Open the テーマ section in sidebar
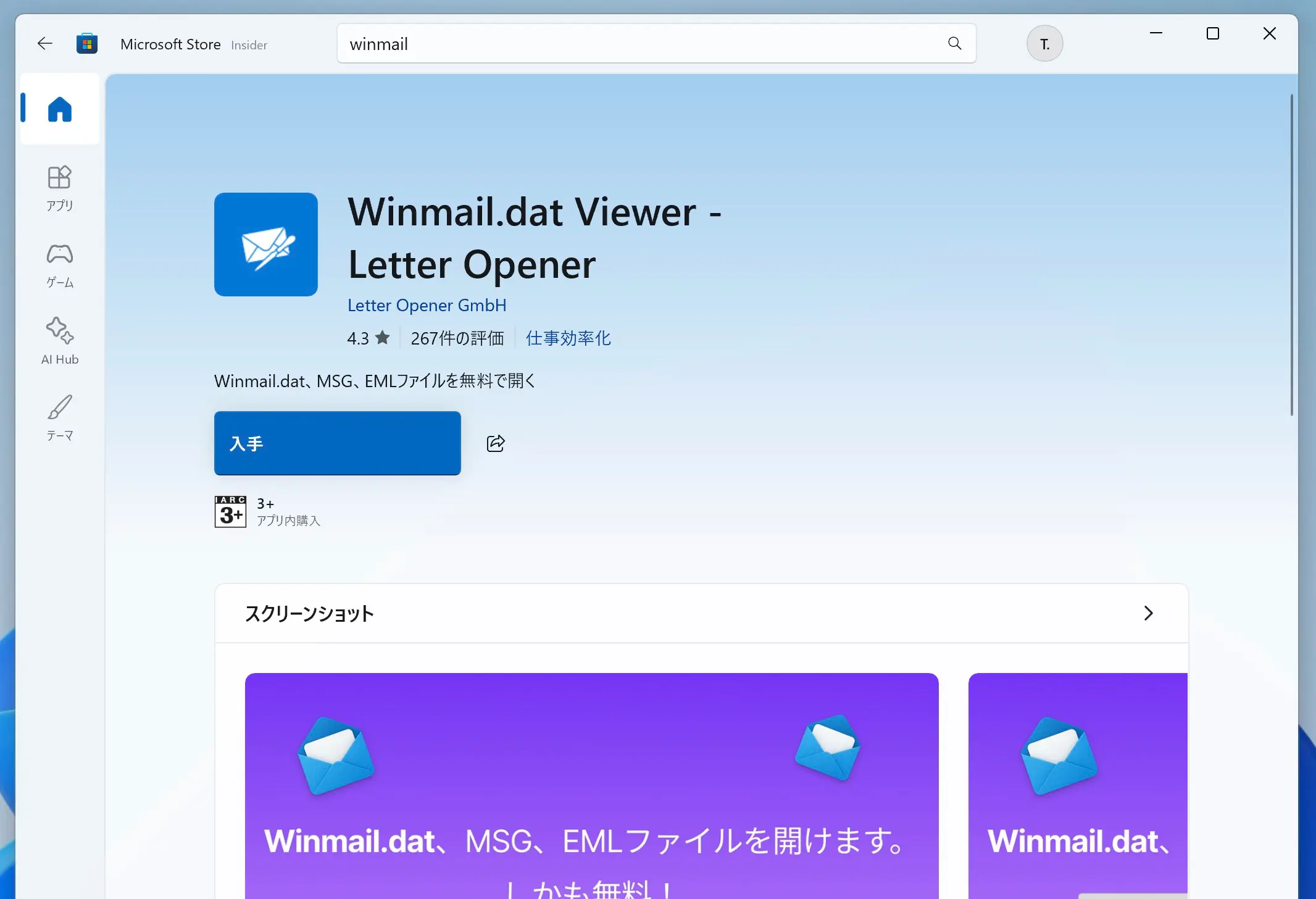Image resolution: width=1316 pixels, height=899 pixels. [59, 417]
